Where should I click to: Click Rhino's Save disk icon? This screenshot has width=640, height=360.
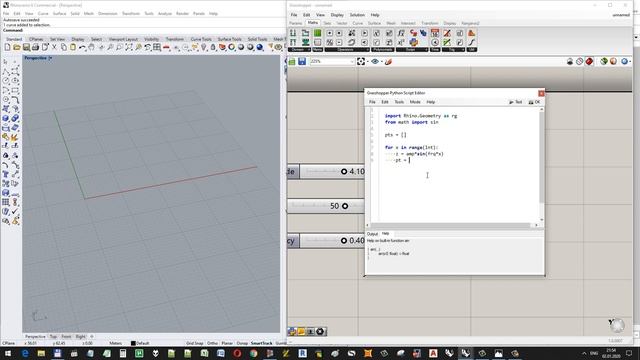26,47
